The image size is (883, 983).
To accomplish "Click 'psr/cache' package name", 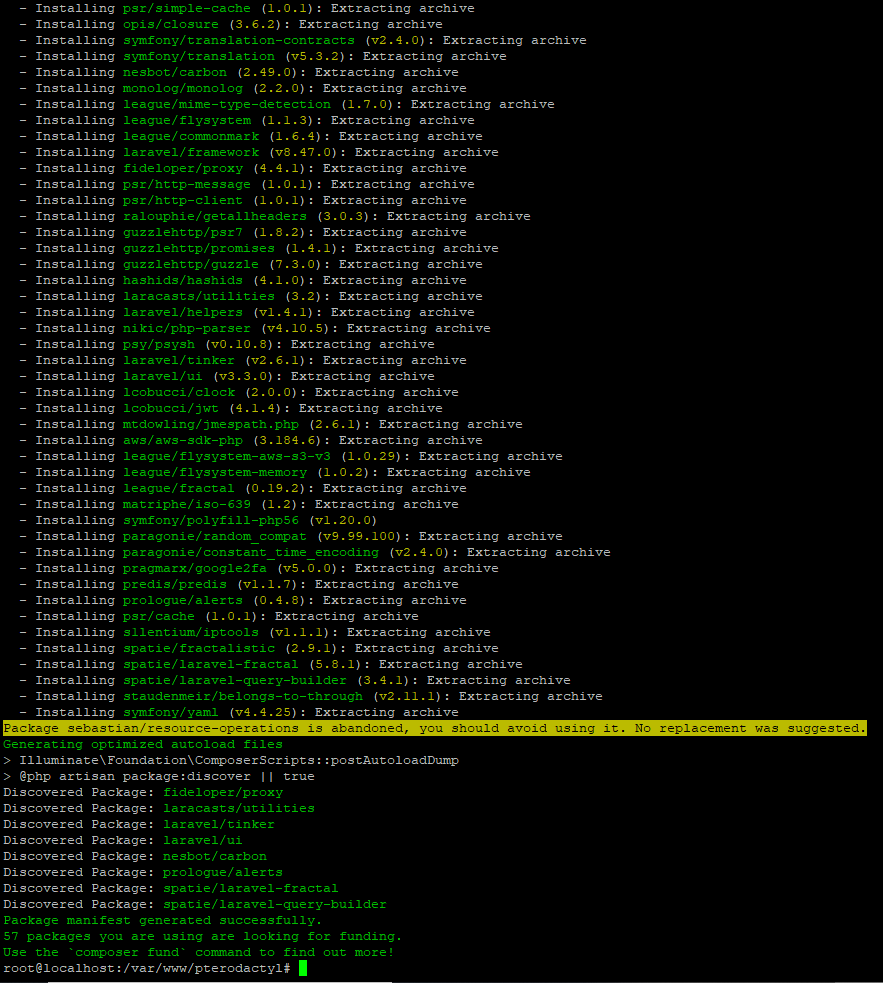I will [x=159, y=616].
